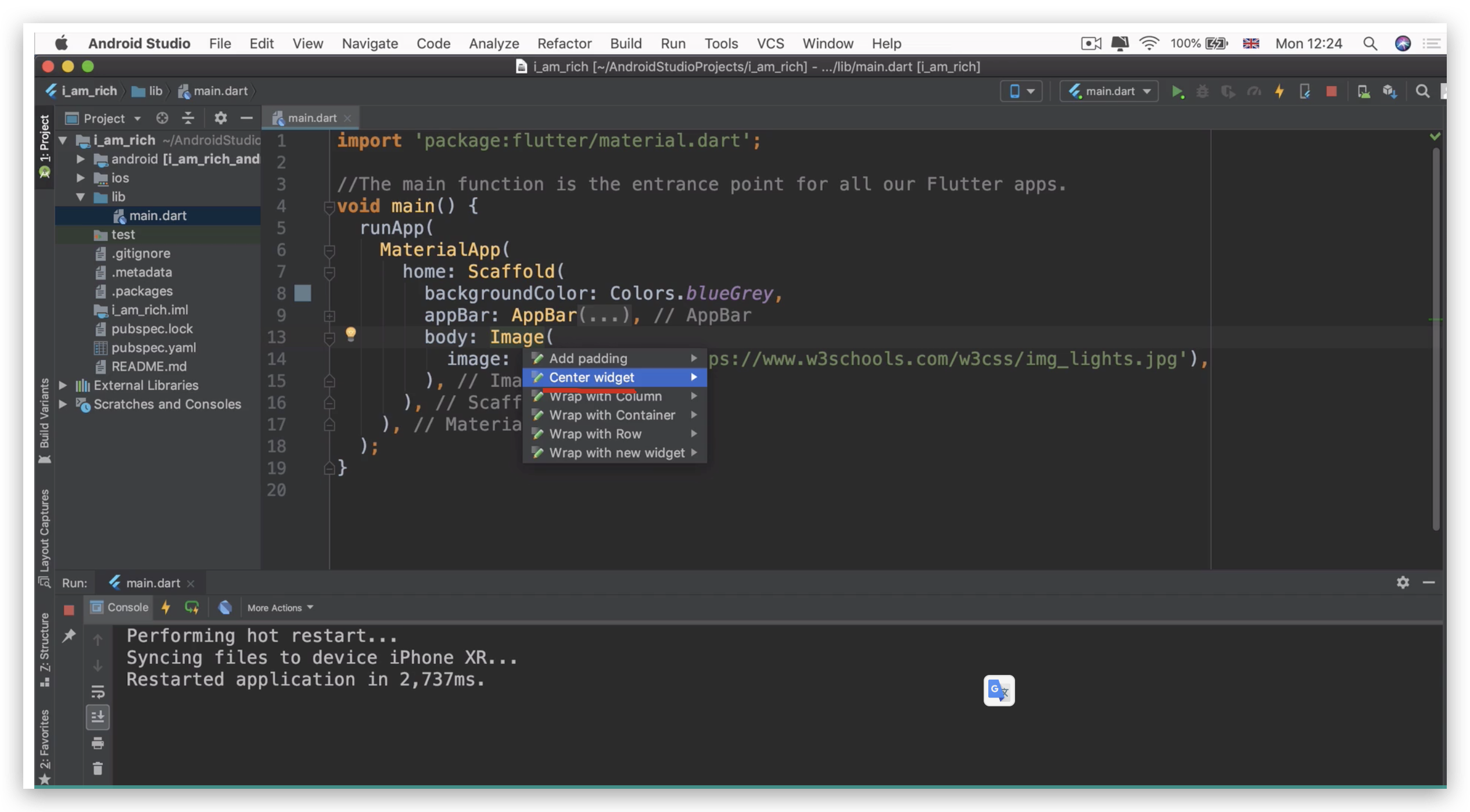Viewport: 1470px width, 812px height.
Task: Click the printer icon in console sidebar
Action: 98,743
